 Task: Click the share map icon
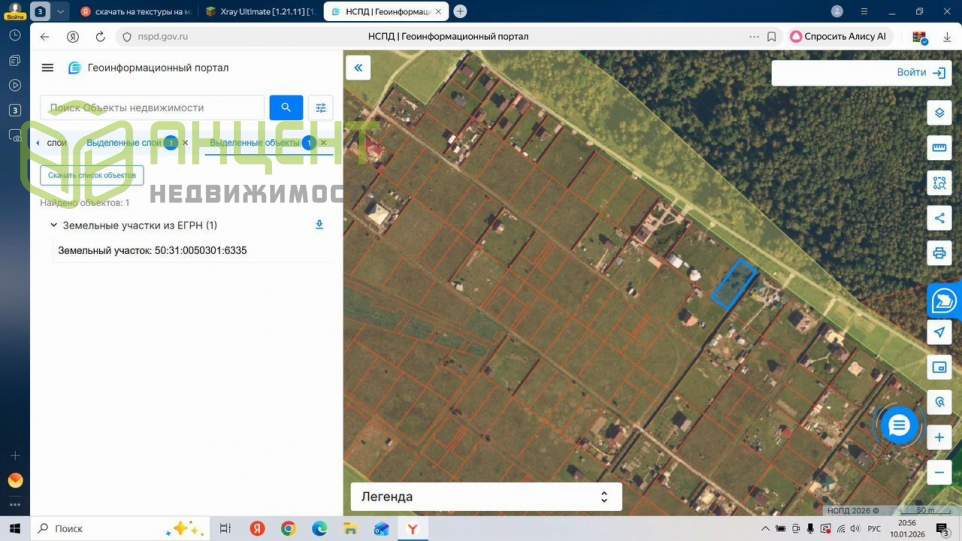tap(939, 217)
